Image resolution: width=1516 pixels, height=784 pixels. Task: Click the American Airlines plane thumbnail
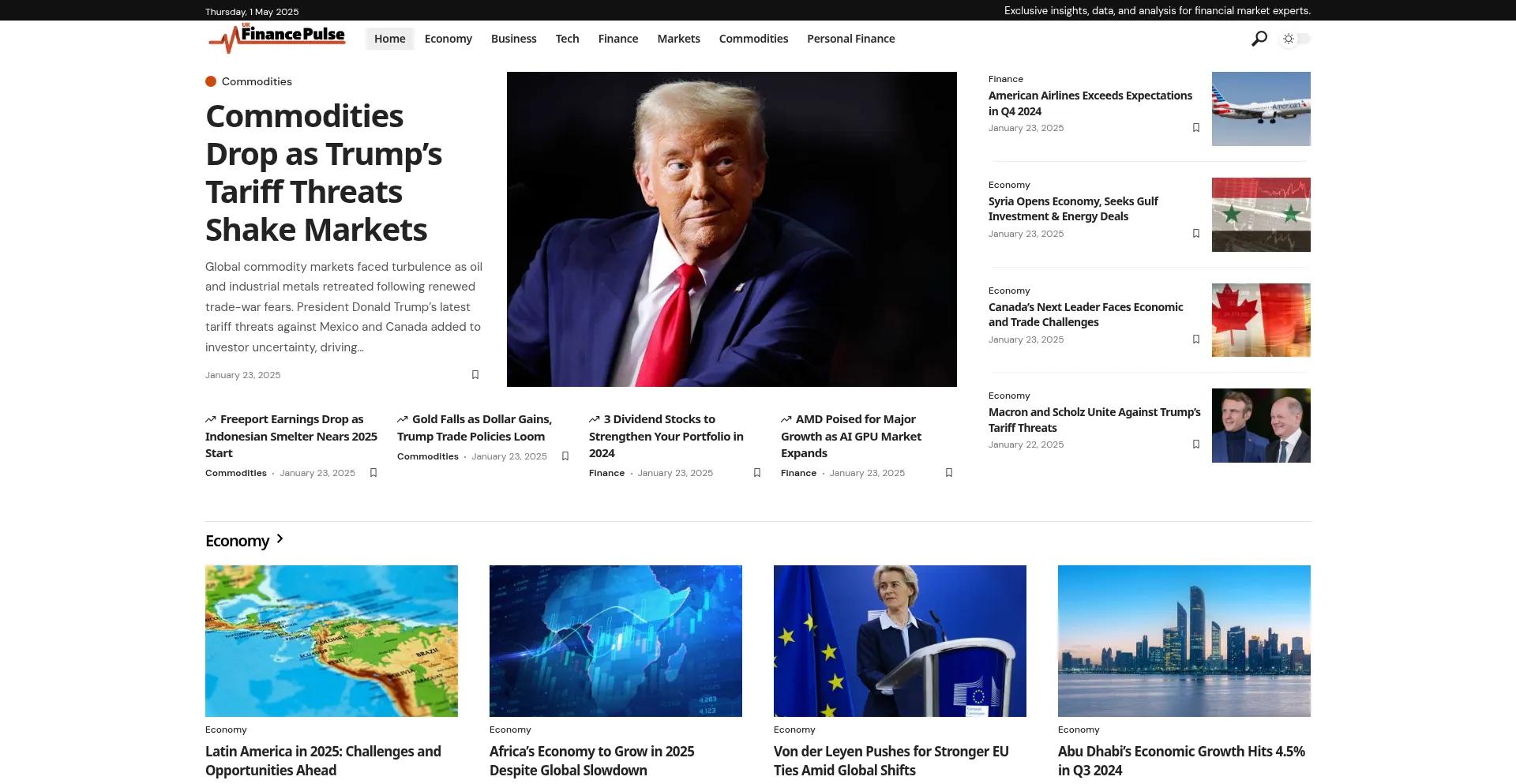tap(1261, 109)
